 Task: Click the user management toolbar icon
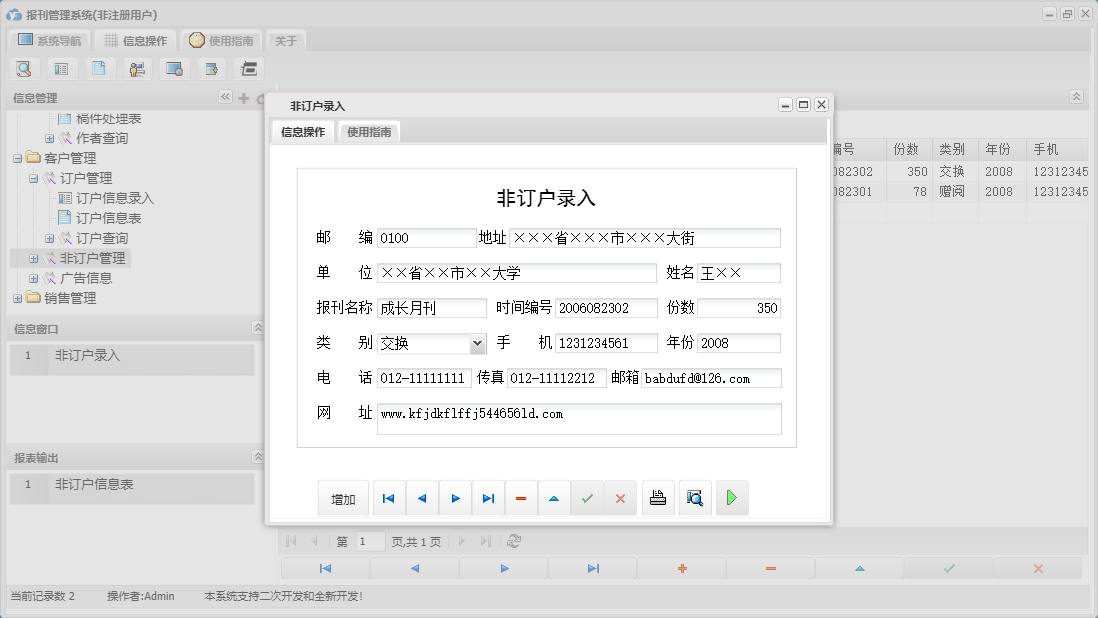coord(137,68)
